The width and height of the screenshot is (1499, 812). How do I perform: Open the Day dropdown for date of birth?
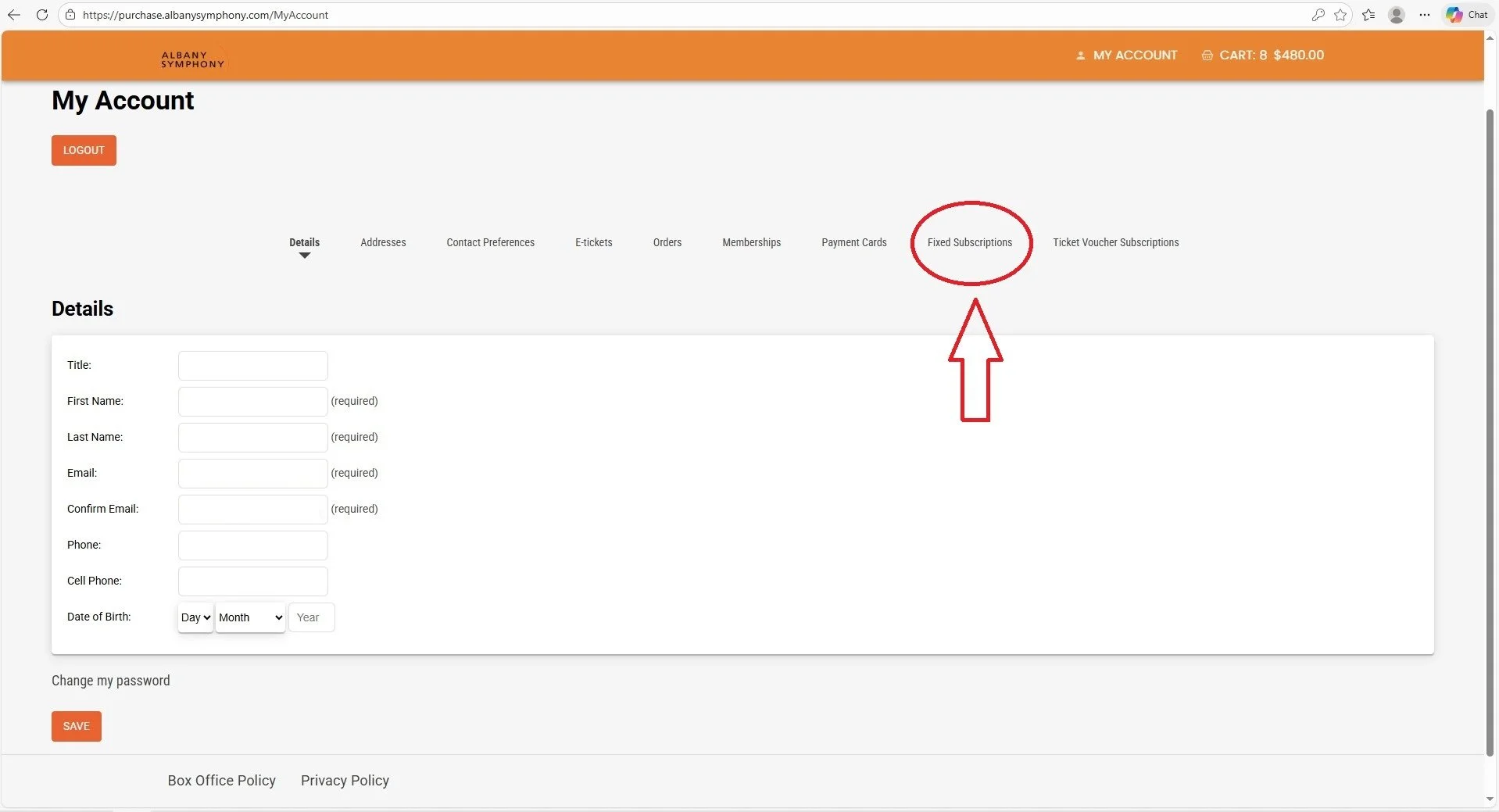click(x=195, y=617)
